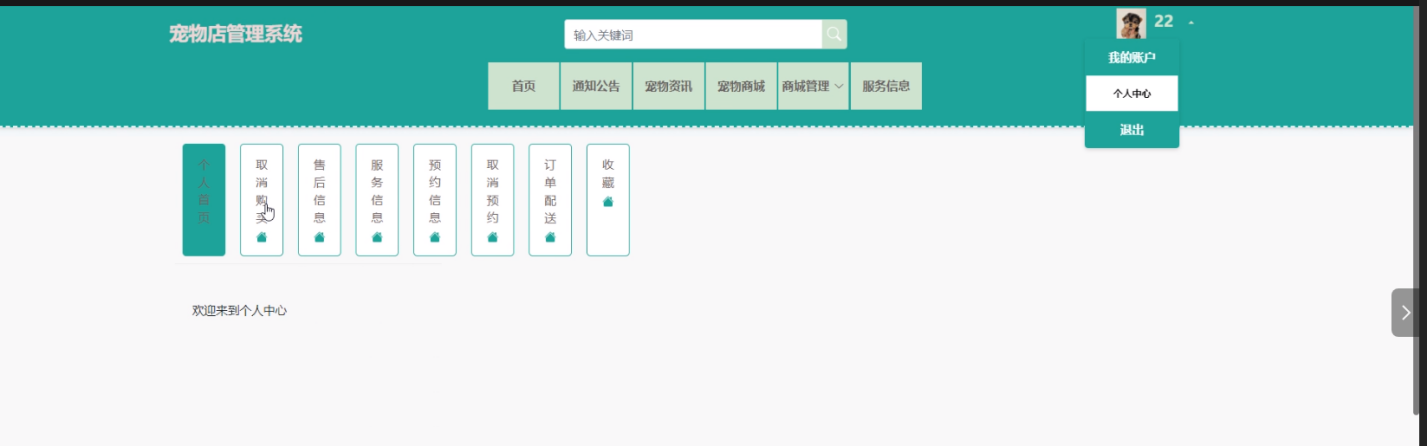
Task: Open the 售后信息 tab
Action: pyautogui.click(x=320, y=200)
